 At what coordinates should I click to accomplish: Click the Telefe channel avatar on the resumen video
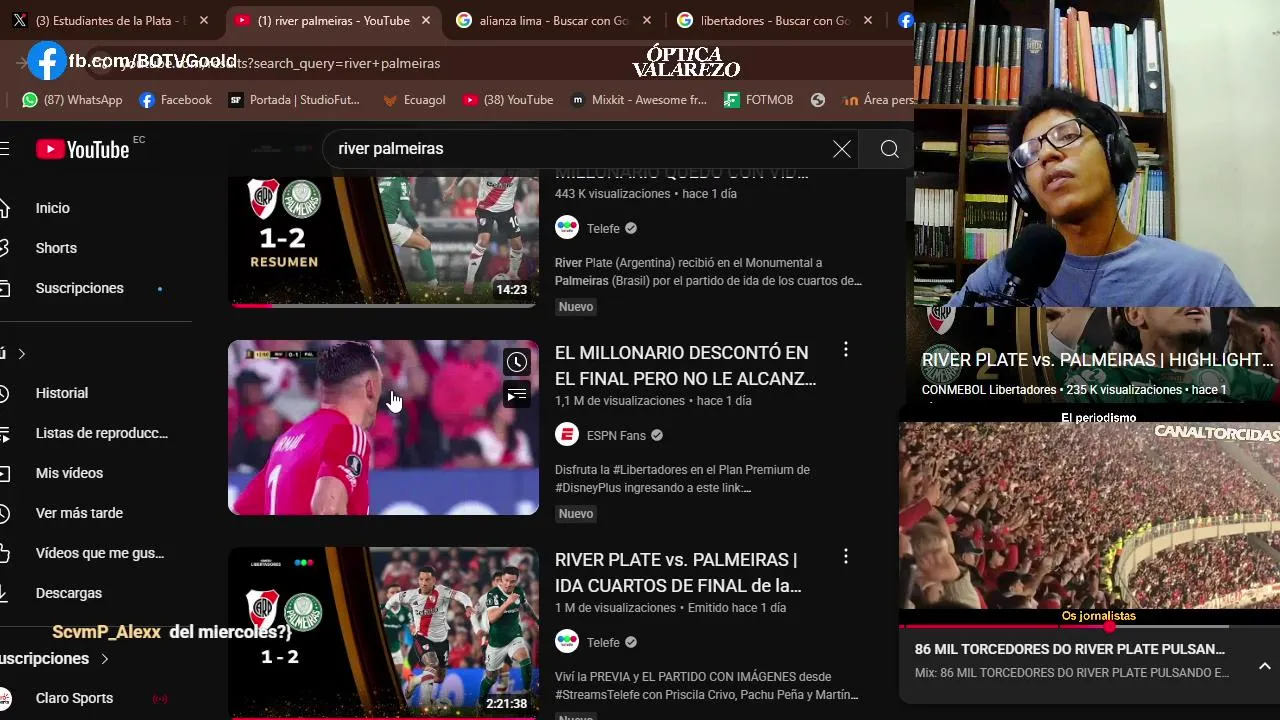pos(567,228)
